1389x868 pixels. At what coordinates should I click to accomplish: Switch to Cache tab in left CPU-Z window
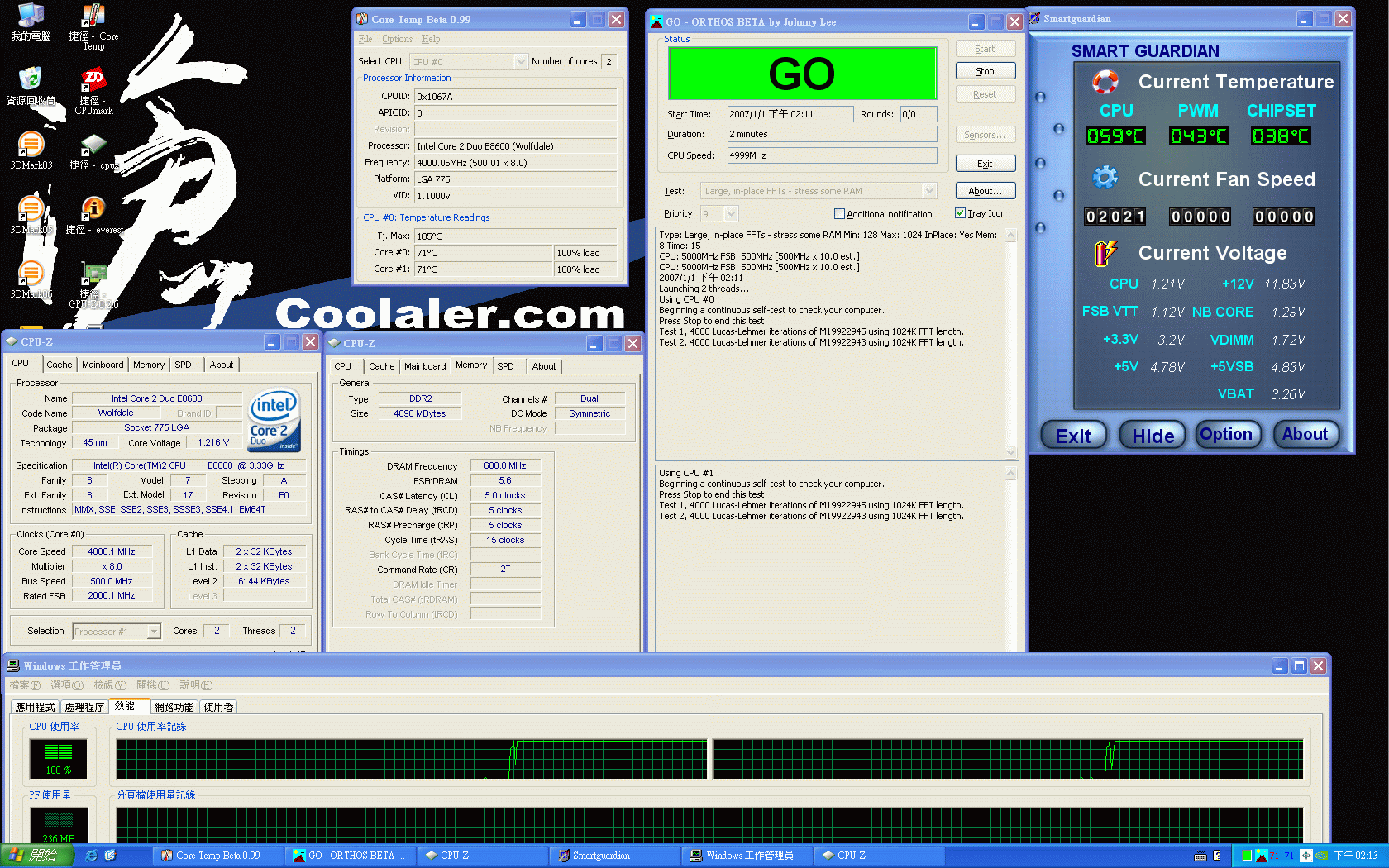point(59,365)
